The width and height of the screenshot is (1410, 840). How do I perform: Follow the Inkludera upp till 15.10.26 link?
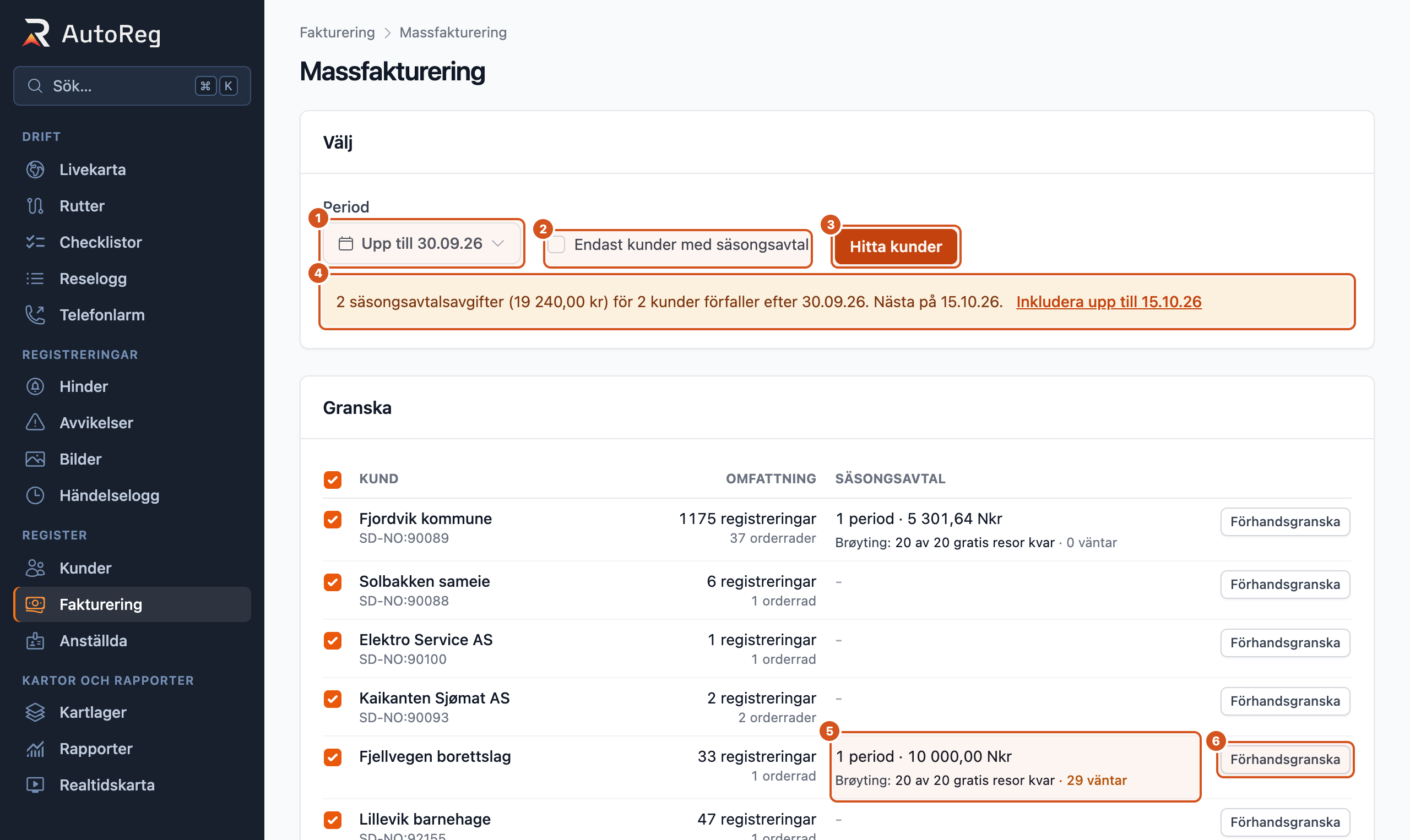point(1109,302)
